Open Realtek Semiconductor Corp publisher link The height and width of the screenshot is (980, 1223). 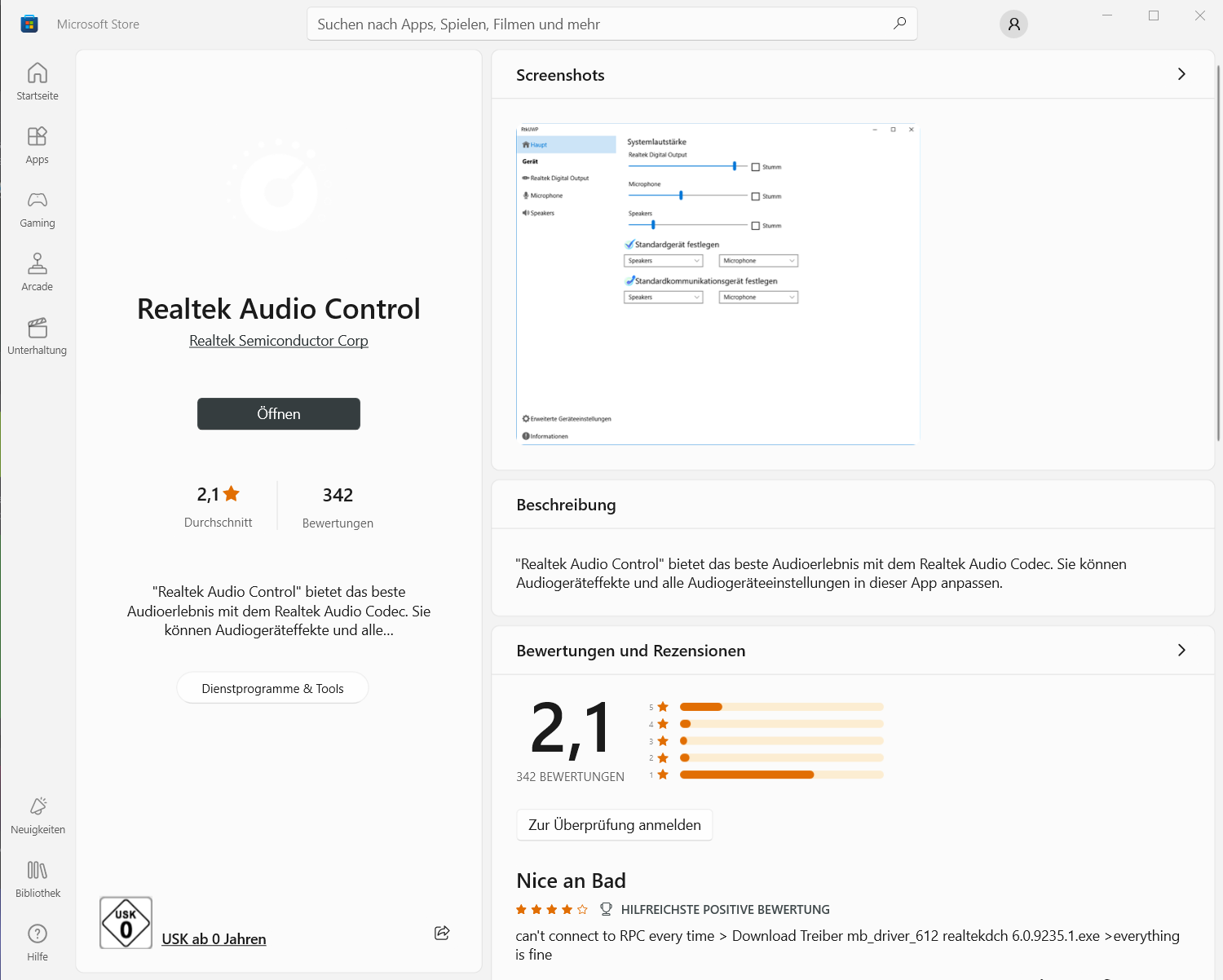coord(279,341)
